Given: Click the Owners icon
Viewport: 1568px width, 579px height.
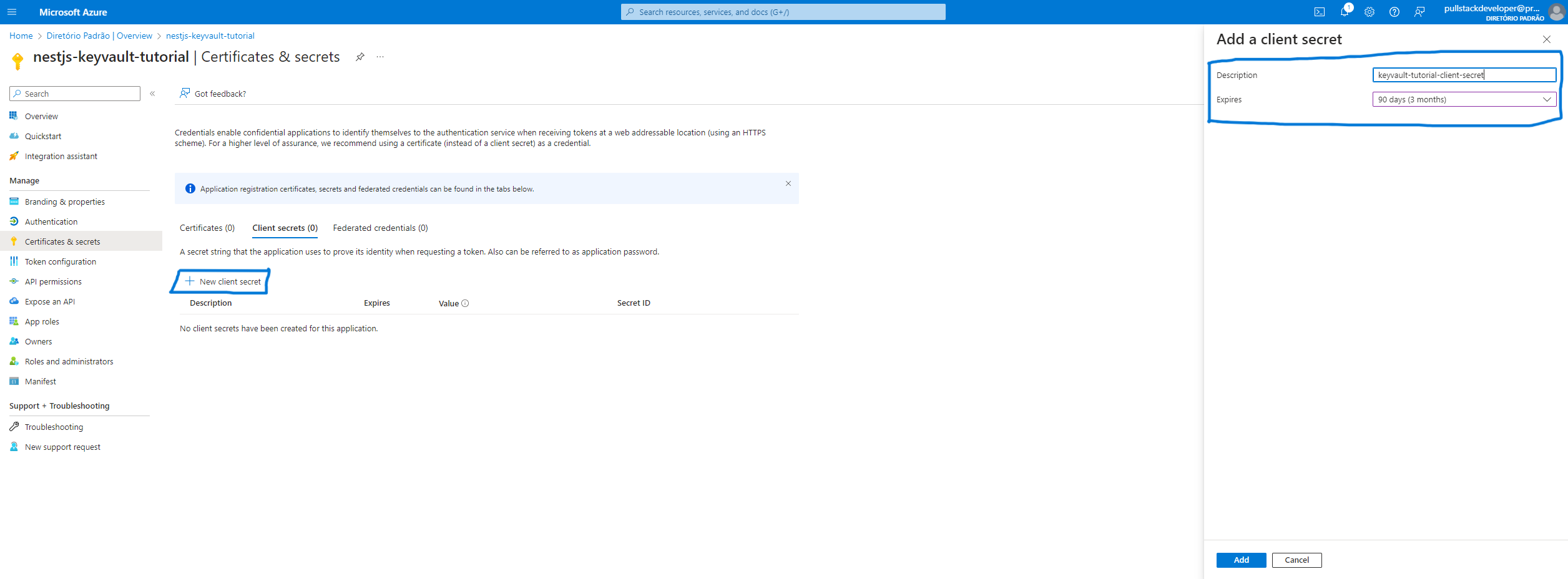Looking at the screenshot, I should [14, 341].
